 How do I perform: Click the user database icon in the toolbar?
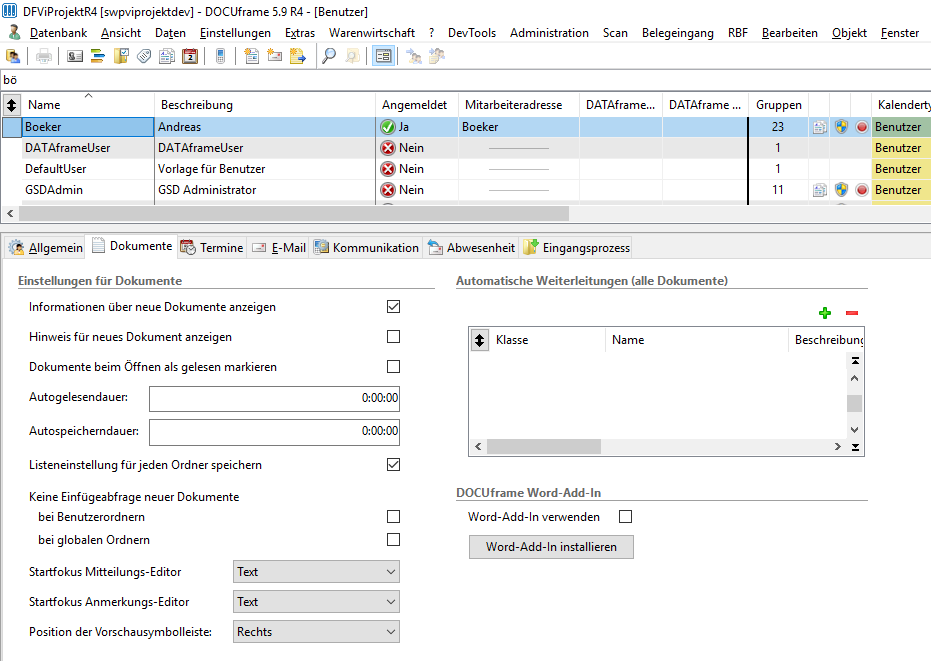(12, 56)
